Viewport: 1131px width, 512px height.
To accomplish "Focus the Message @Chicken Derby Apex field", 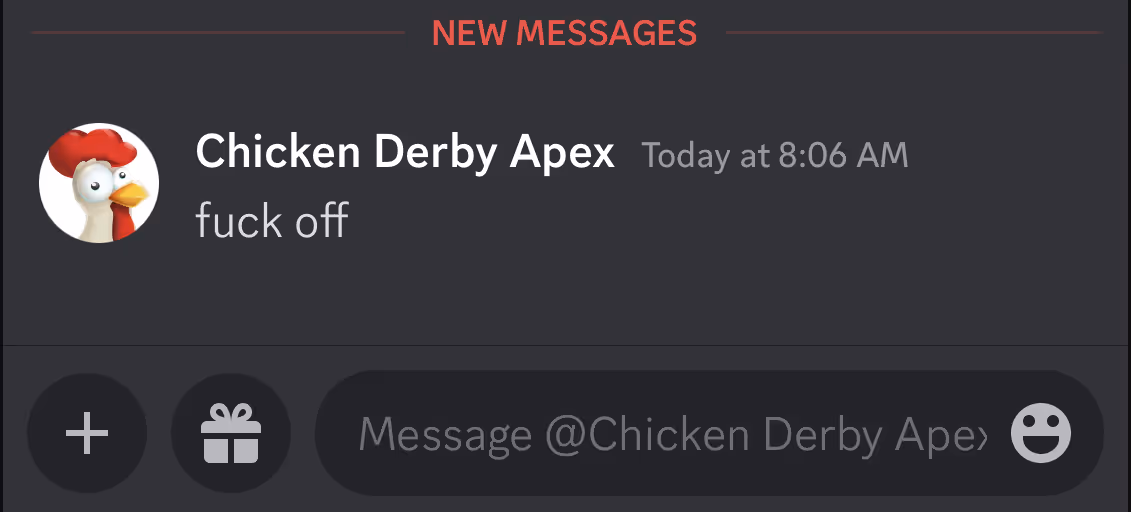I will click(672, 433).
